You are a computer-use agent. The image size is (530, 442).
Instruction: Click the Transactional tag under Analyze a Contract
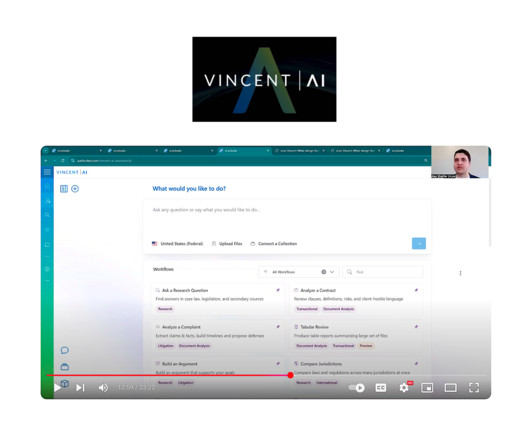pos(307,309)
